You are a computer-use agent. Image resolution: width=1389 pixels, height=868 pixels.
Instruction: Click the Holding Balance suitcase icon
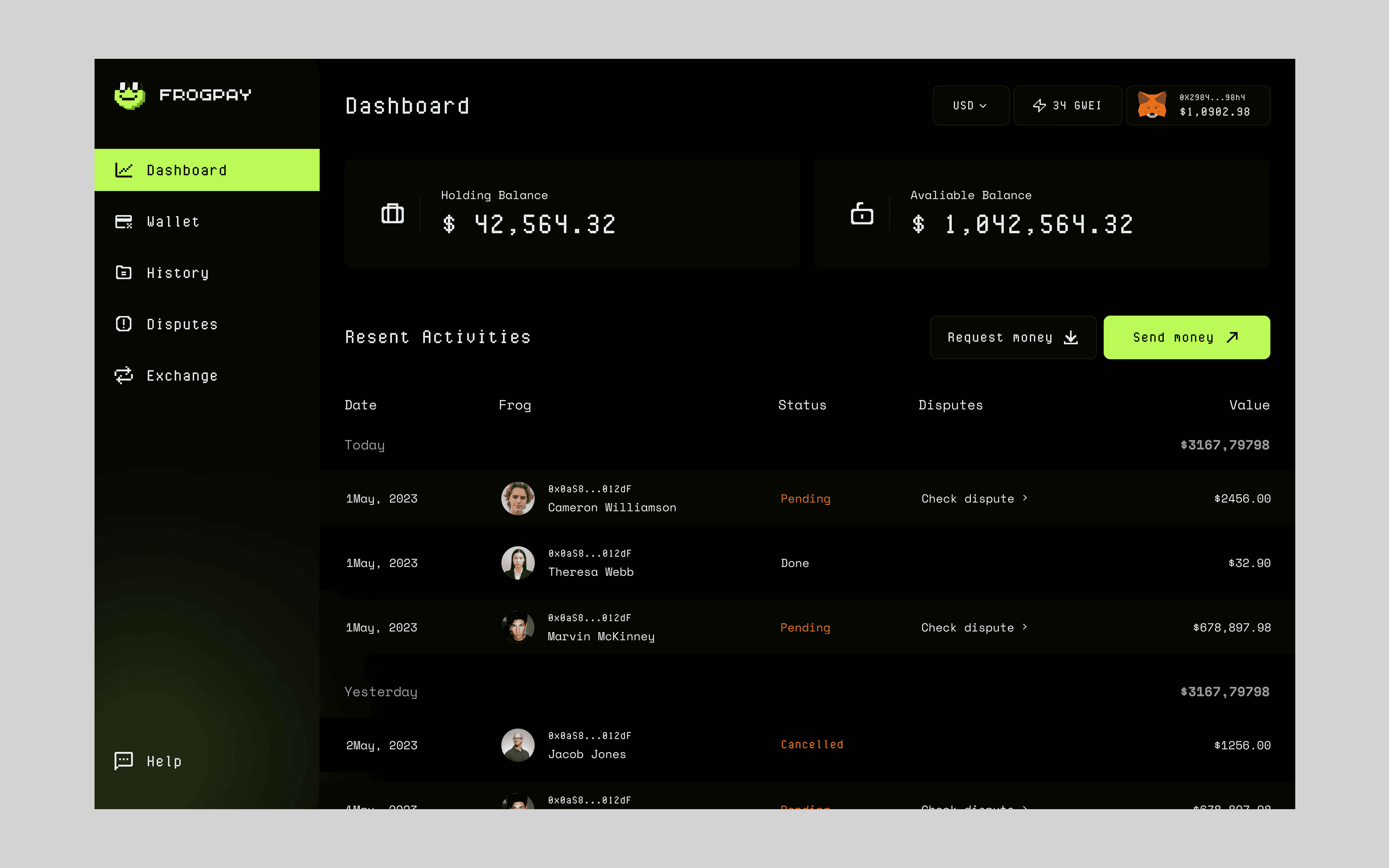click(x=393, y=214)
